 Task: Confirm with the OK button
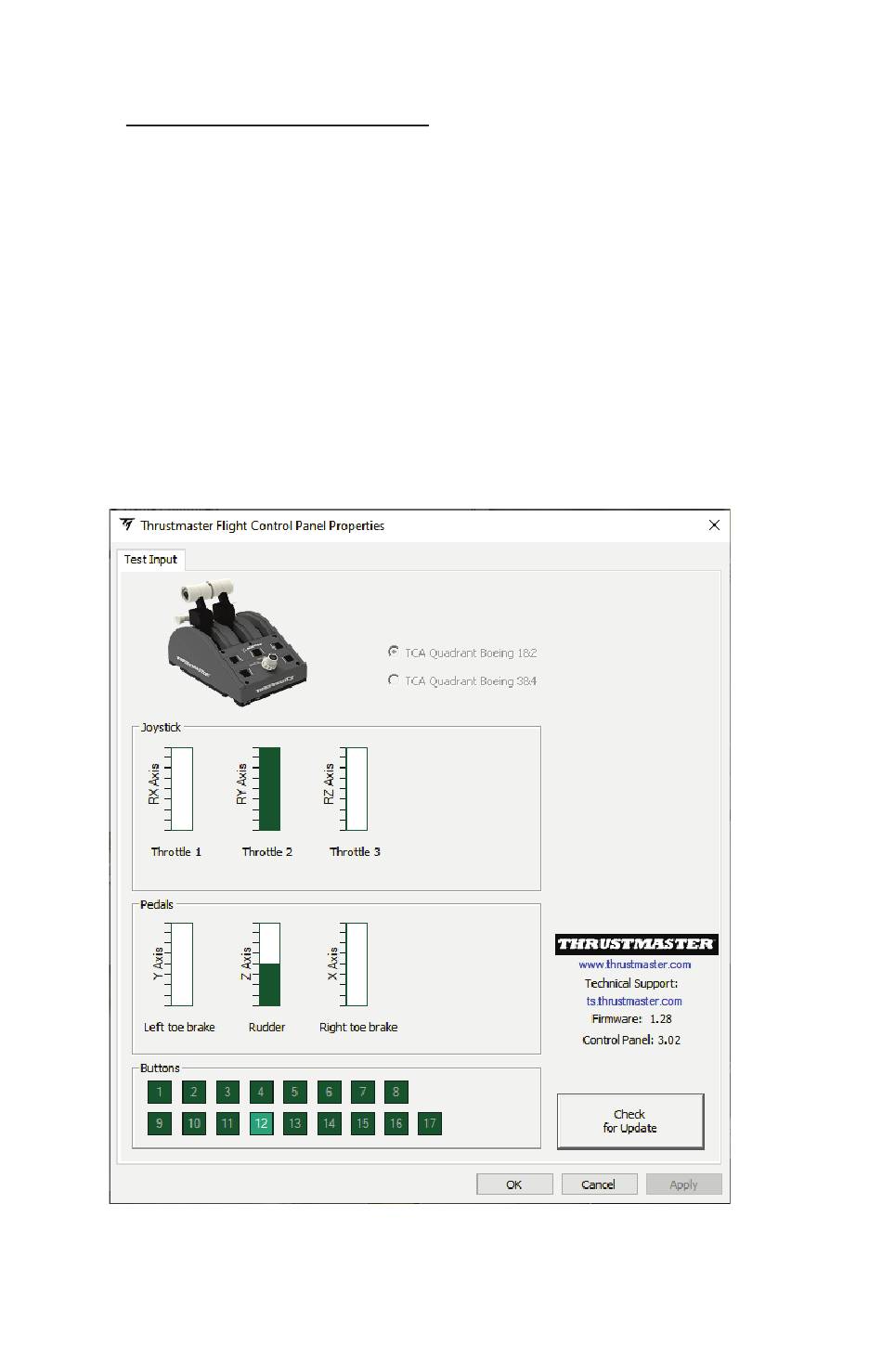pos(514,1184)
